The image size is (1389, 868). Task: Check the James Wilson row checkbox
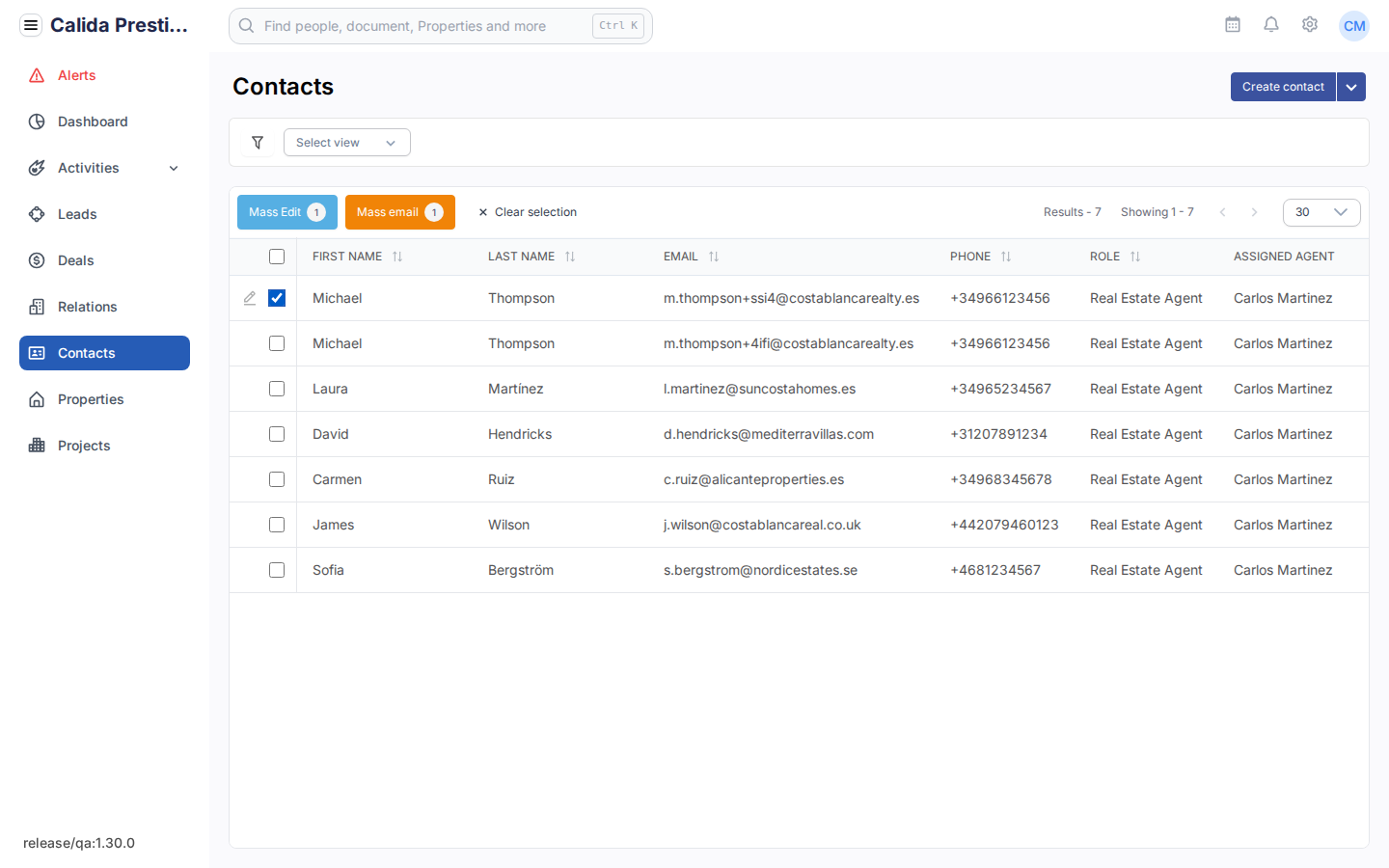coord(277,525)
